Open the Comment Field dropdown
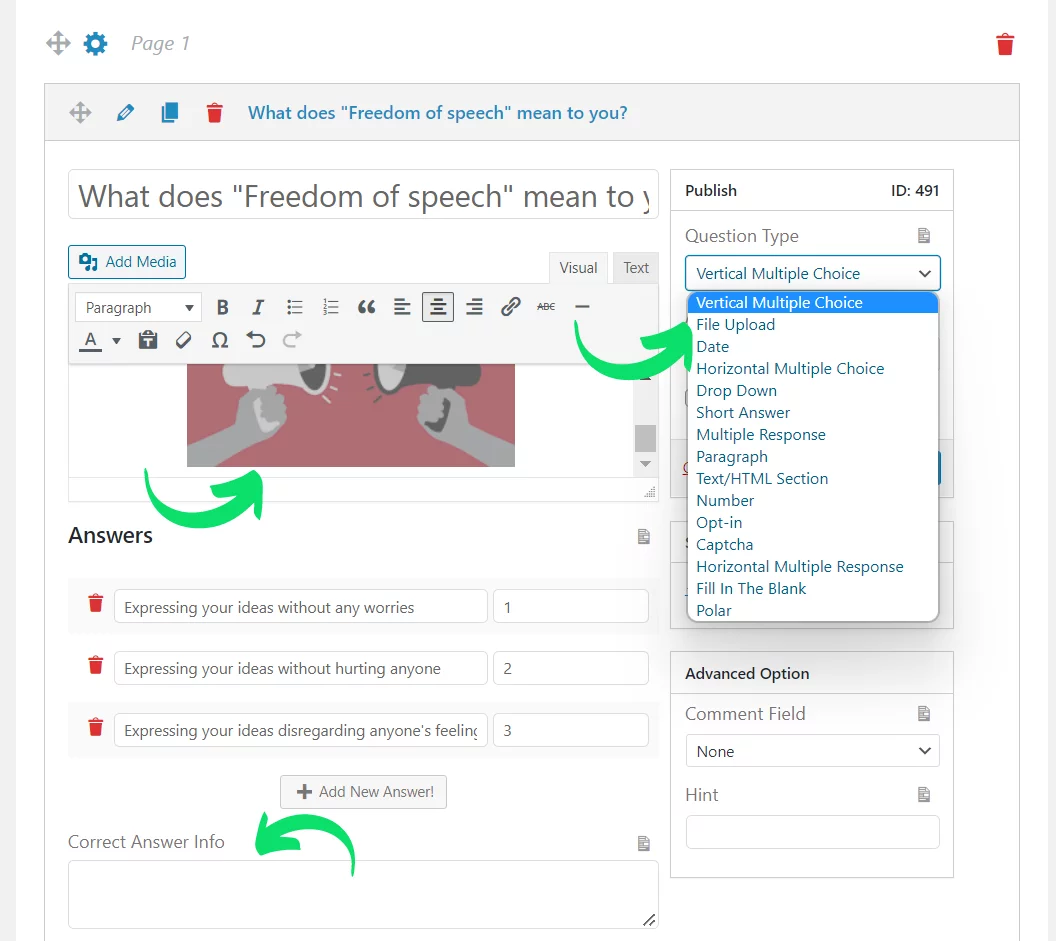Image resolution: width=1056 pixels, height=941 pixels. [812, 751]
